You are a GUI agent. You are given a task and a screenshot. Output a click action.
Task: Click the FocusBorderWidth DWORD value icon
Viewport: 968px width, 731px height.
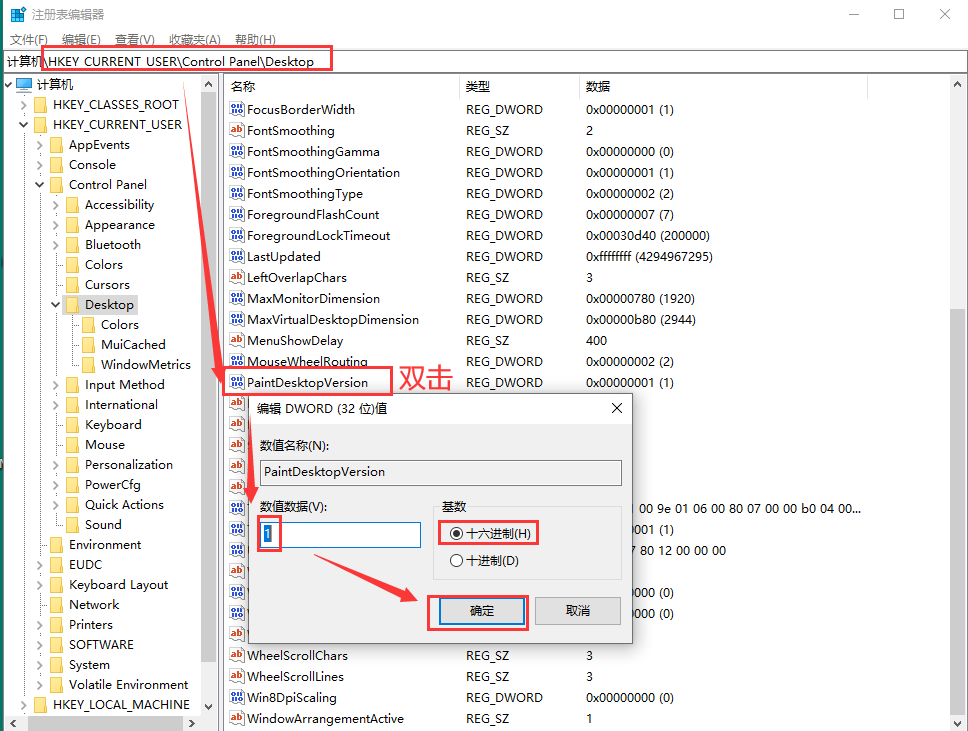[x=236, y=109]
